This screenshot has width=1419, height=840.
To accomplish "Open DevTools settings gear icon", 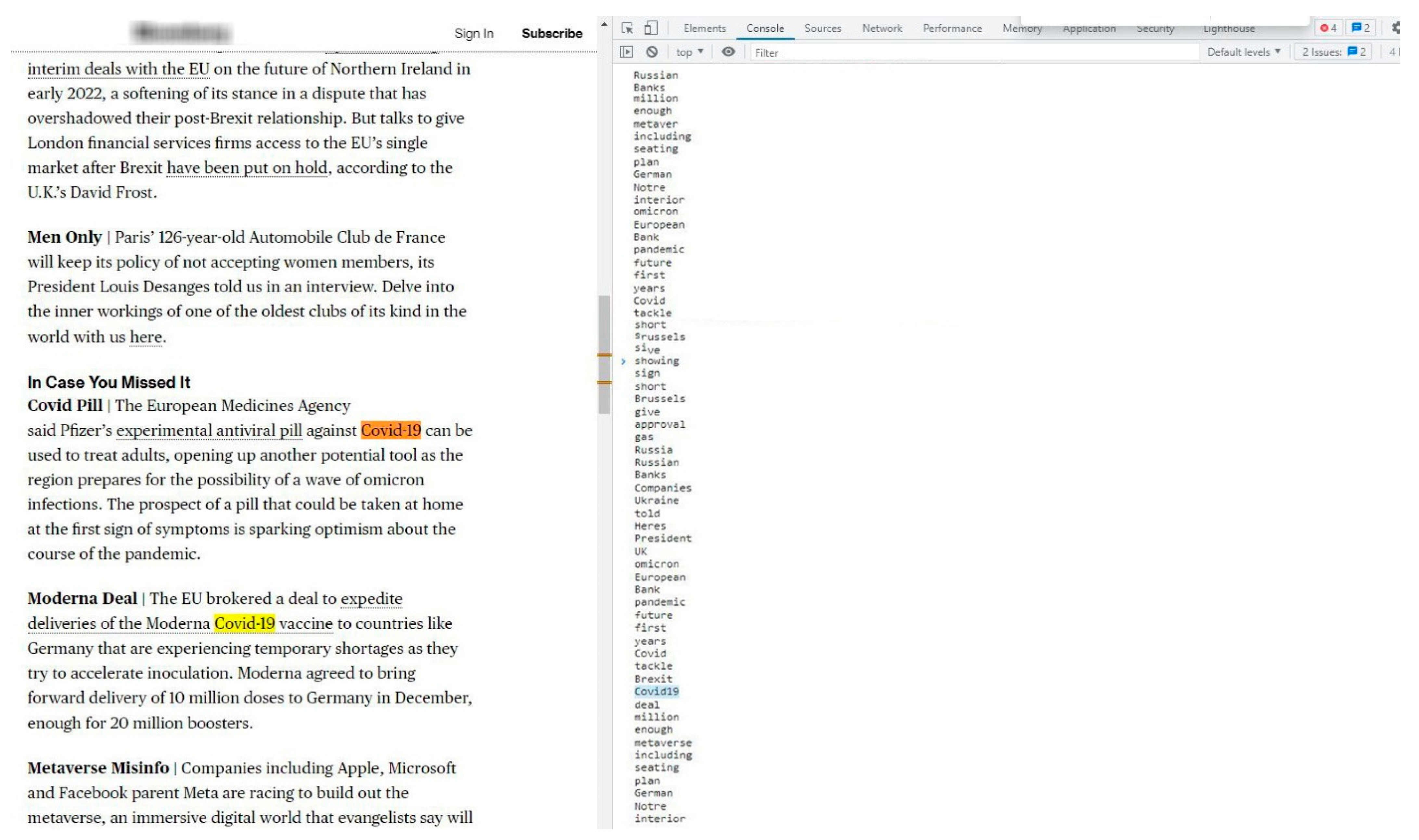I will (x=1396, y=28).
